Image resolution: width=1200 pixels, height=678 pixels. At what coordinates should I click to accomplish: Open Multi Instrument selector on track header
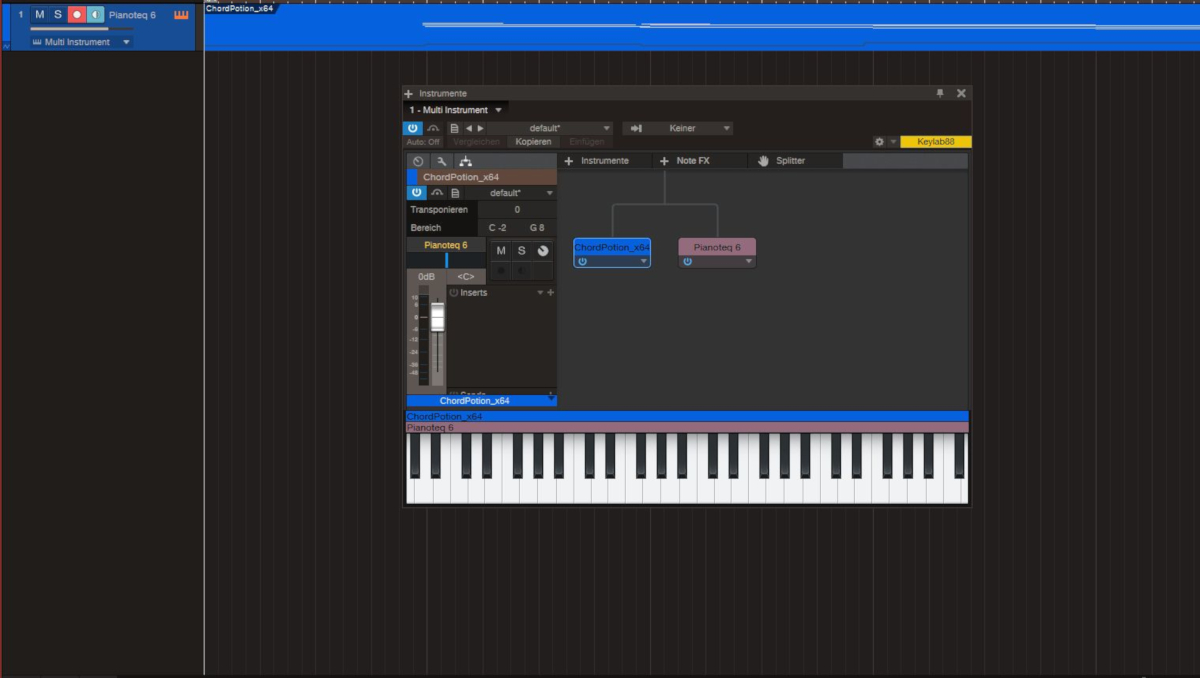(x=82, y=42)
